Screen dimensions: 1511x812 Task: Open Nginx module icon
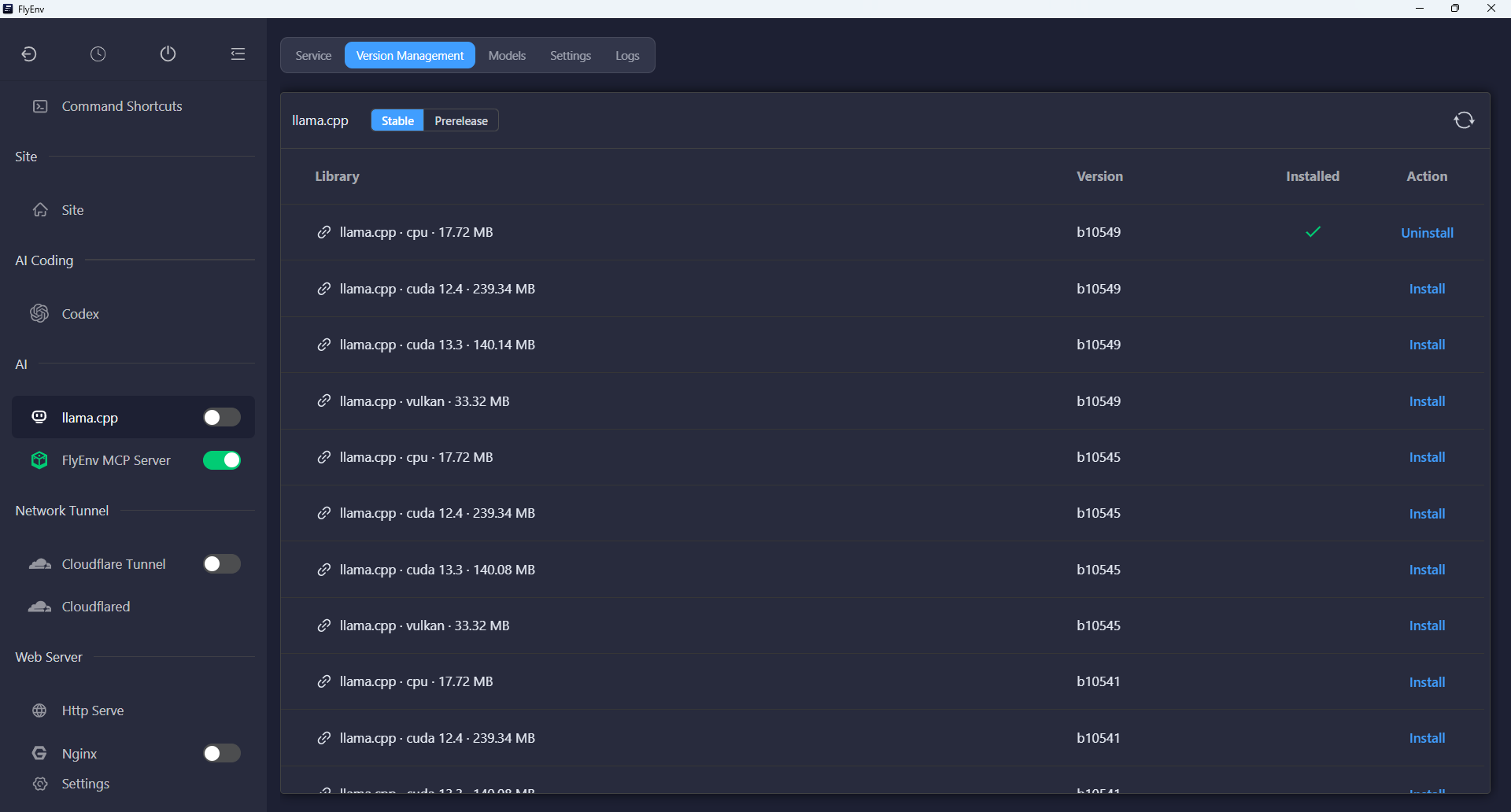39,754
